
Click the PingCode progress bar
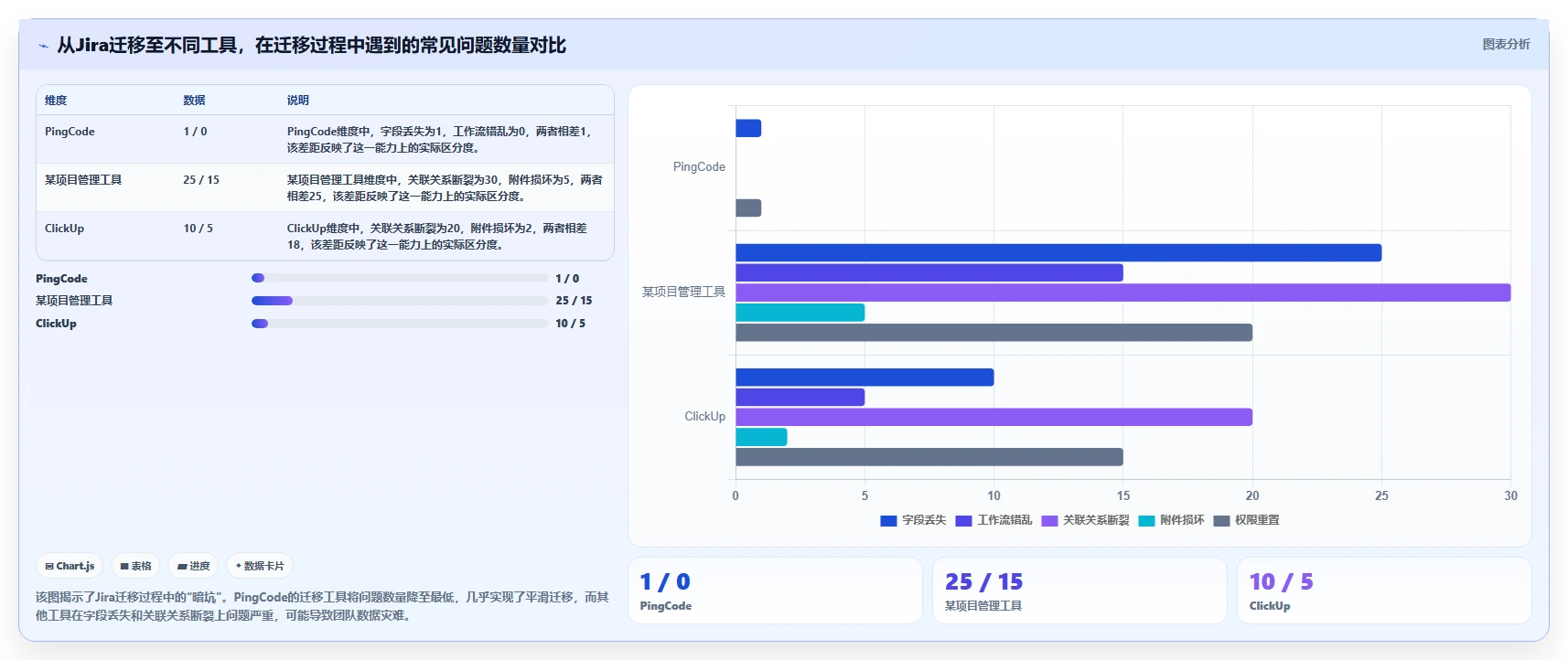pos(400,278)
